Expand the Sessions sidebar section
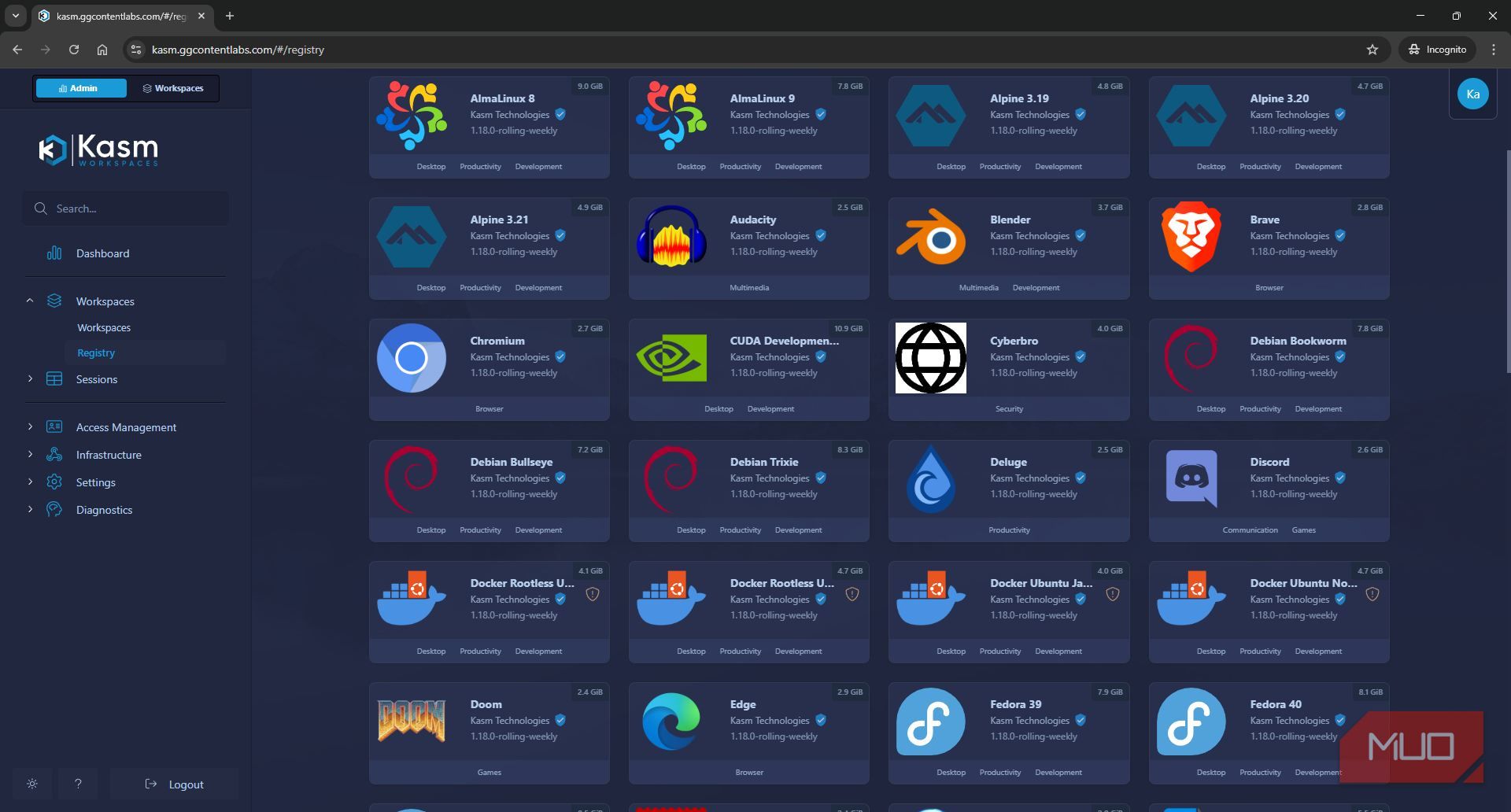The height and width of the screenshot is (812, 1511). click(30, 378)
